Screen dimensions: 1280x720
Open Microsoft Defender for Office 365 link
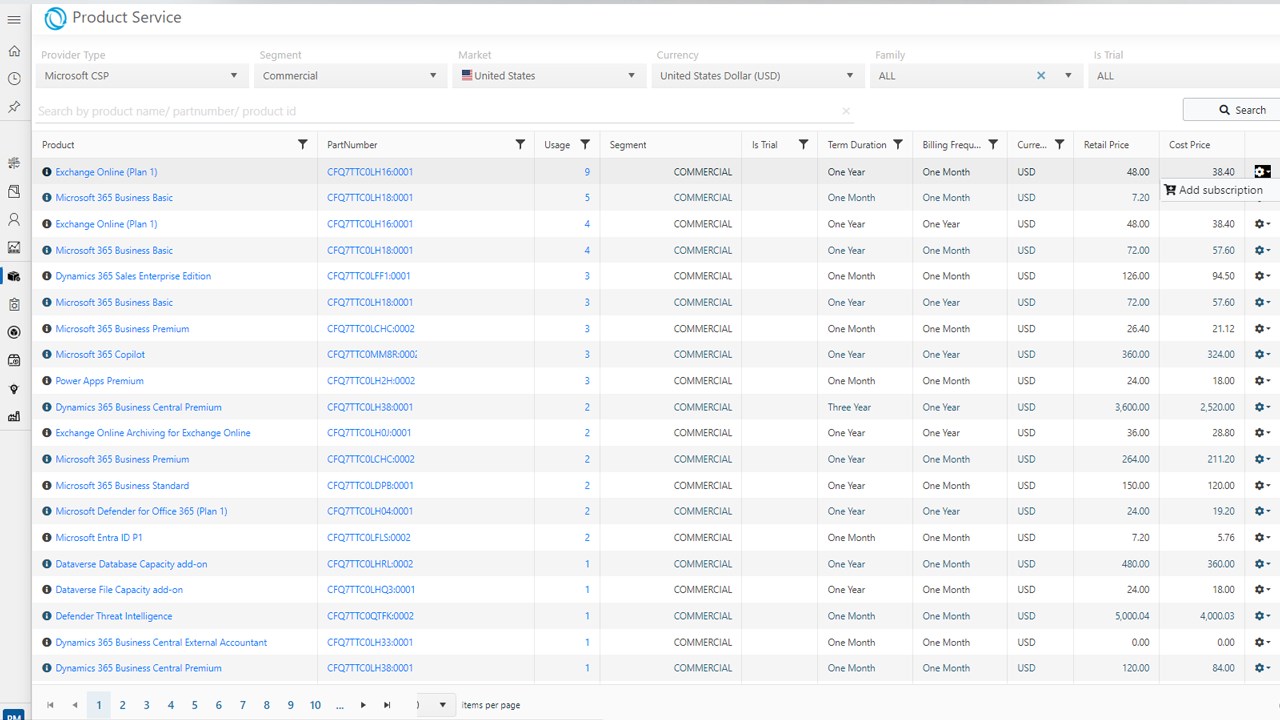[x=141, y=511]
